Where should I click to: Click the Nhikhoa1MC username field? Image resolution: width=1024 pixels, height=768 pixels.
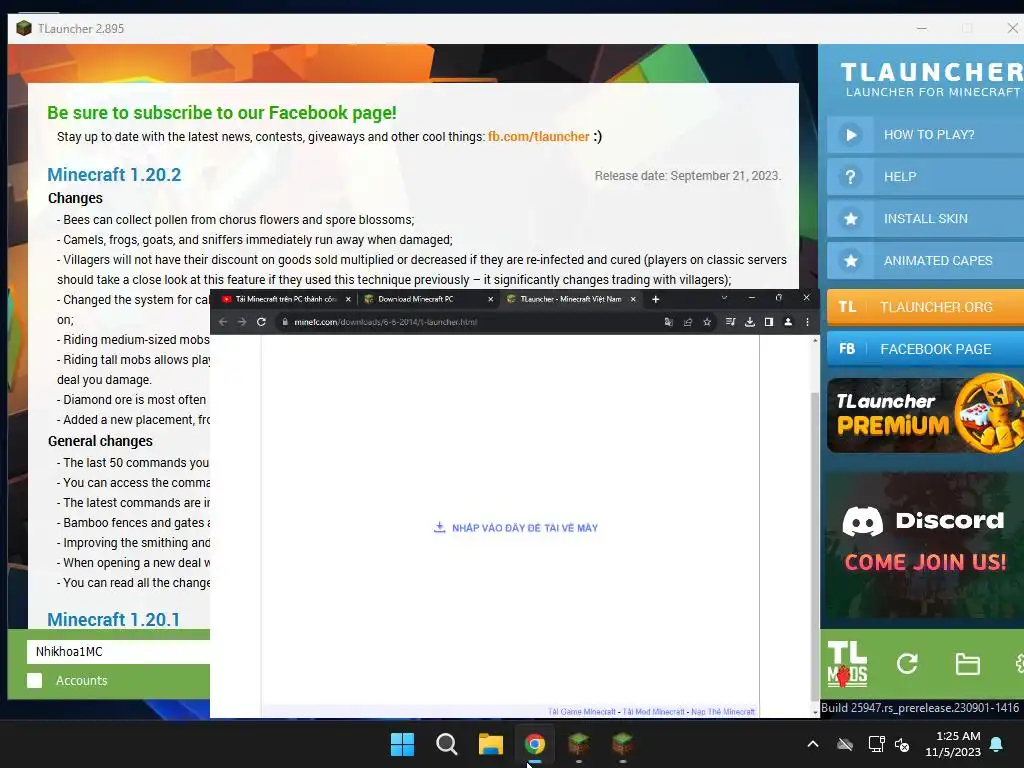[x=118, y=651]
